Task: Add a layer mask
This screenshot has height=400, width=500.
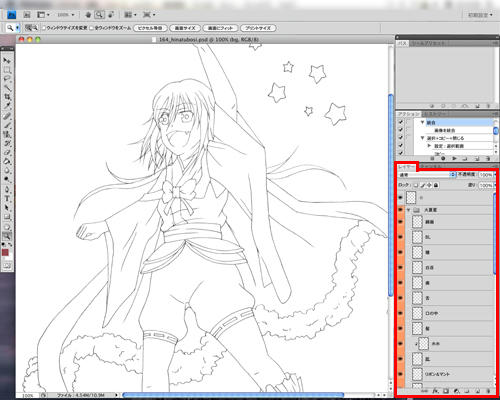Action: [446, 391]
